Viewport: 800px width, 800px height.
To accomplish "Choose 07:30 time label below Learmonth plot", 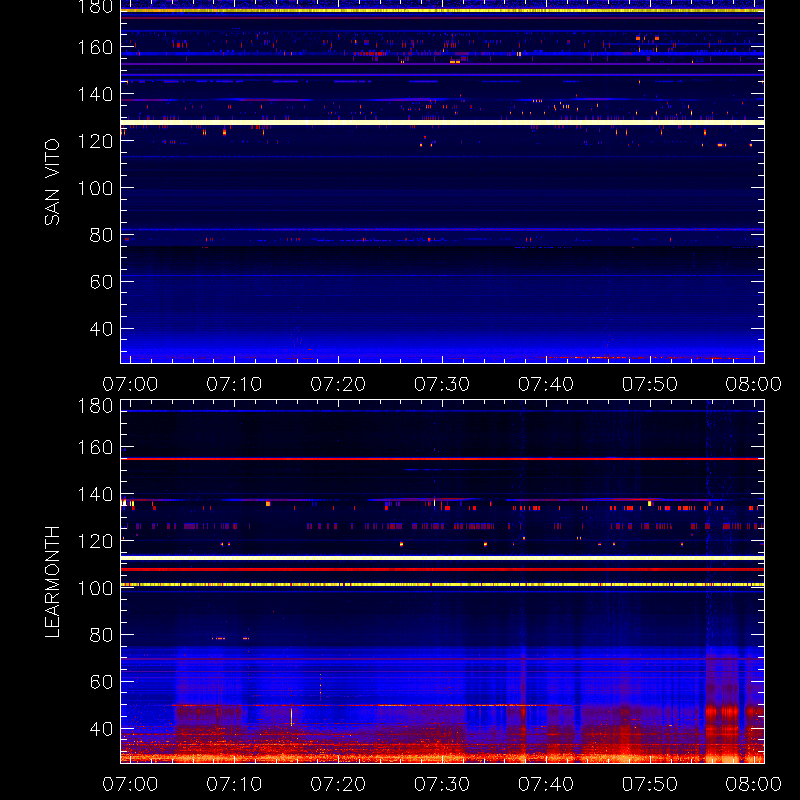I will 442,784.
